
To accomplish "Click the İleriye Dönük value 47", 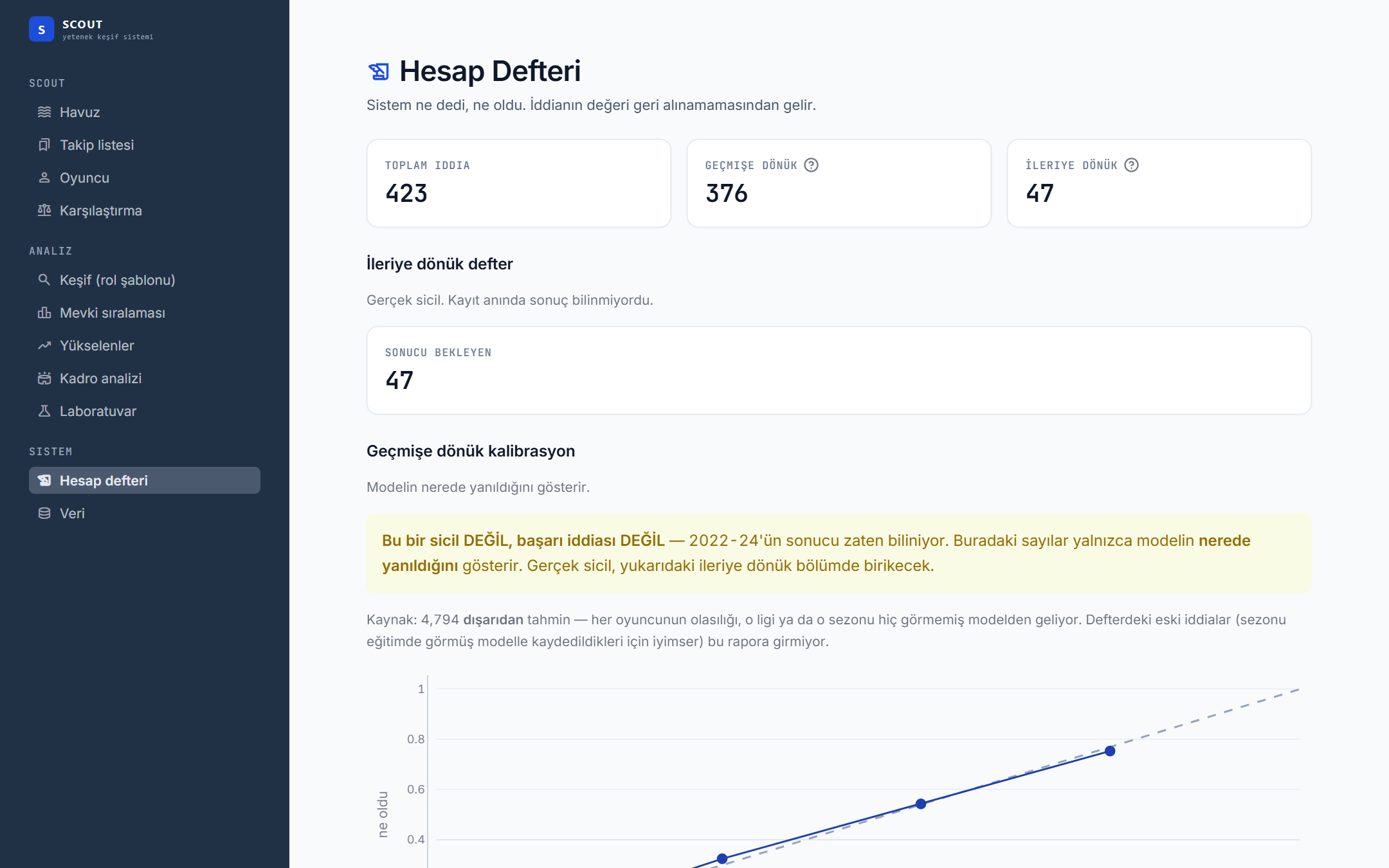I will pyautogui.click(x=1040, y=194).
